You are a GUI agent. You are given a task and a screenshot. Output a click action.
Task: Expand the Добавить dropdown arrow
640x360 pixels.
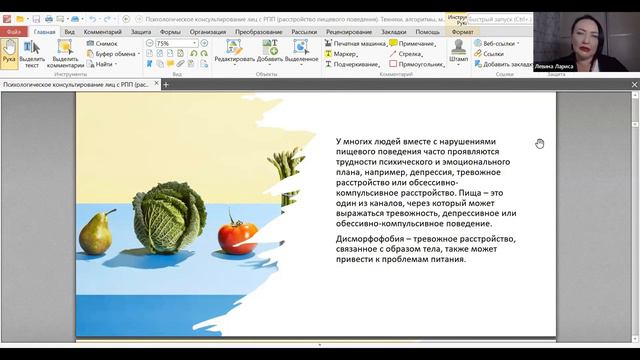pos(270,65)
